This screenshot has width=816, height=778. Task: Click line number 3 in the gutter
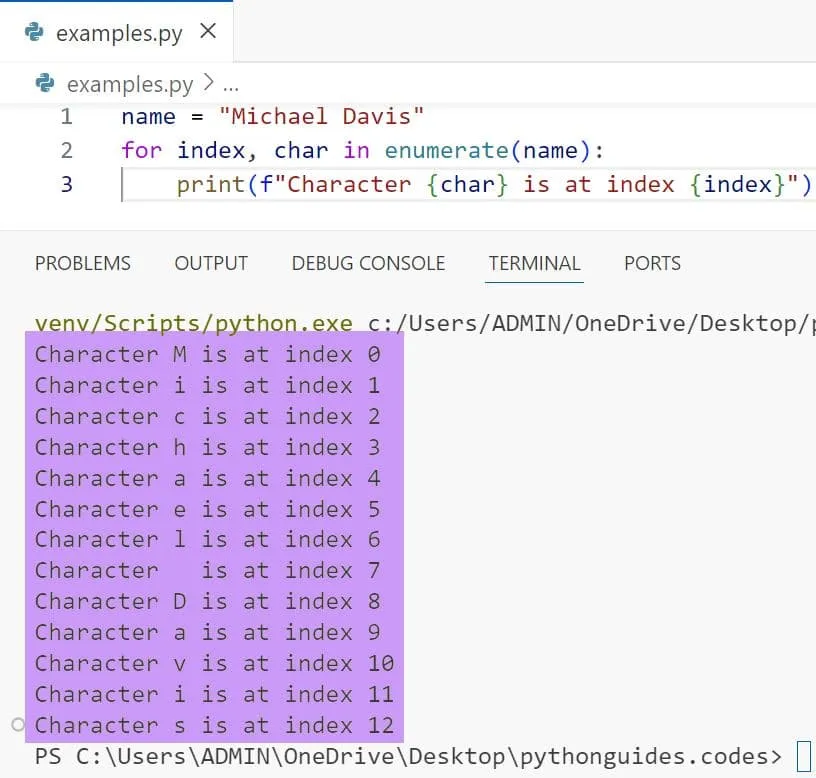pos(66,184)
